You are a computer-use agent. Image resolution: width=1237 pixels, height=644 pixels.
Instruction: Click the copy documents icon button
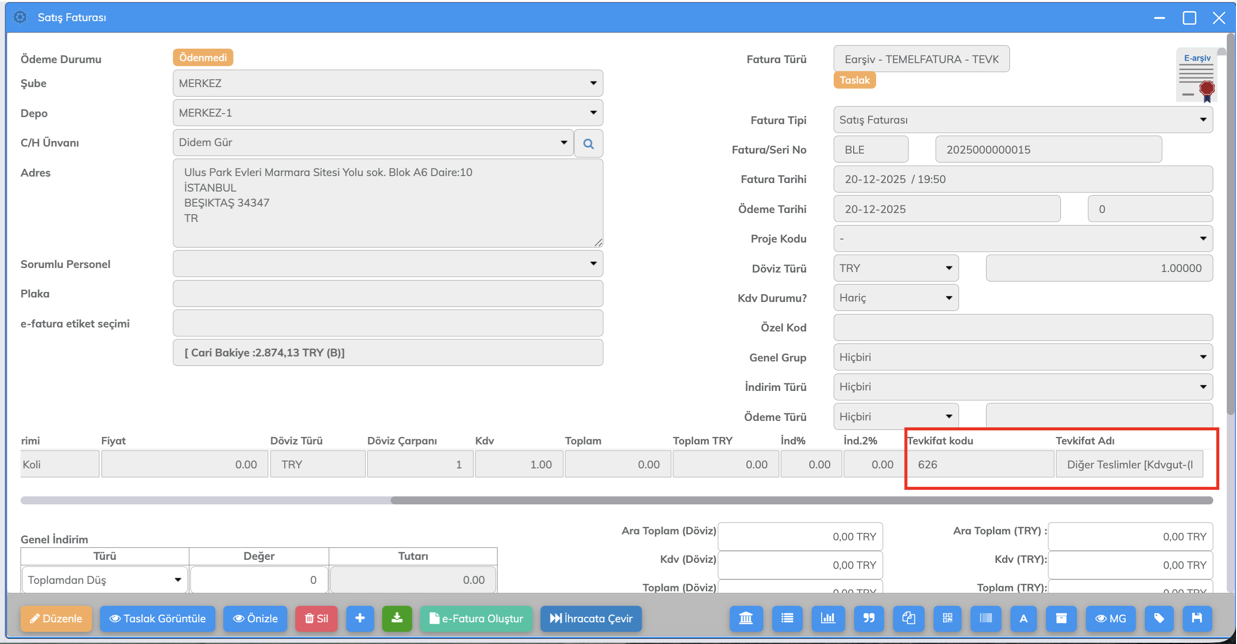(x=908, y=619)
